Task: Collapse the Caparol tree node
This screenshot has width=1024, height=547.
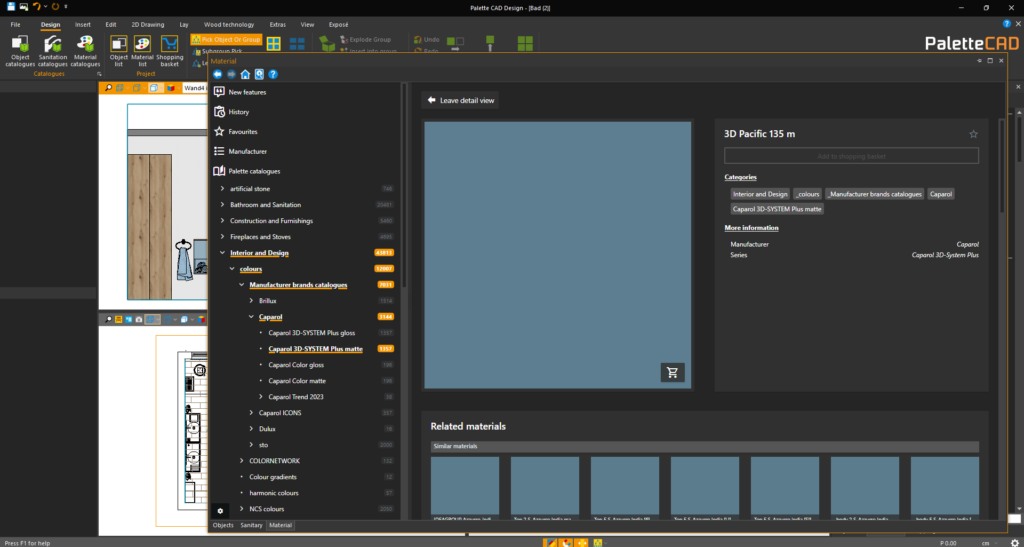Action: (250, 317)
